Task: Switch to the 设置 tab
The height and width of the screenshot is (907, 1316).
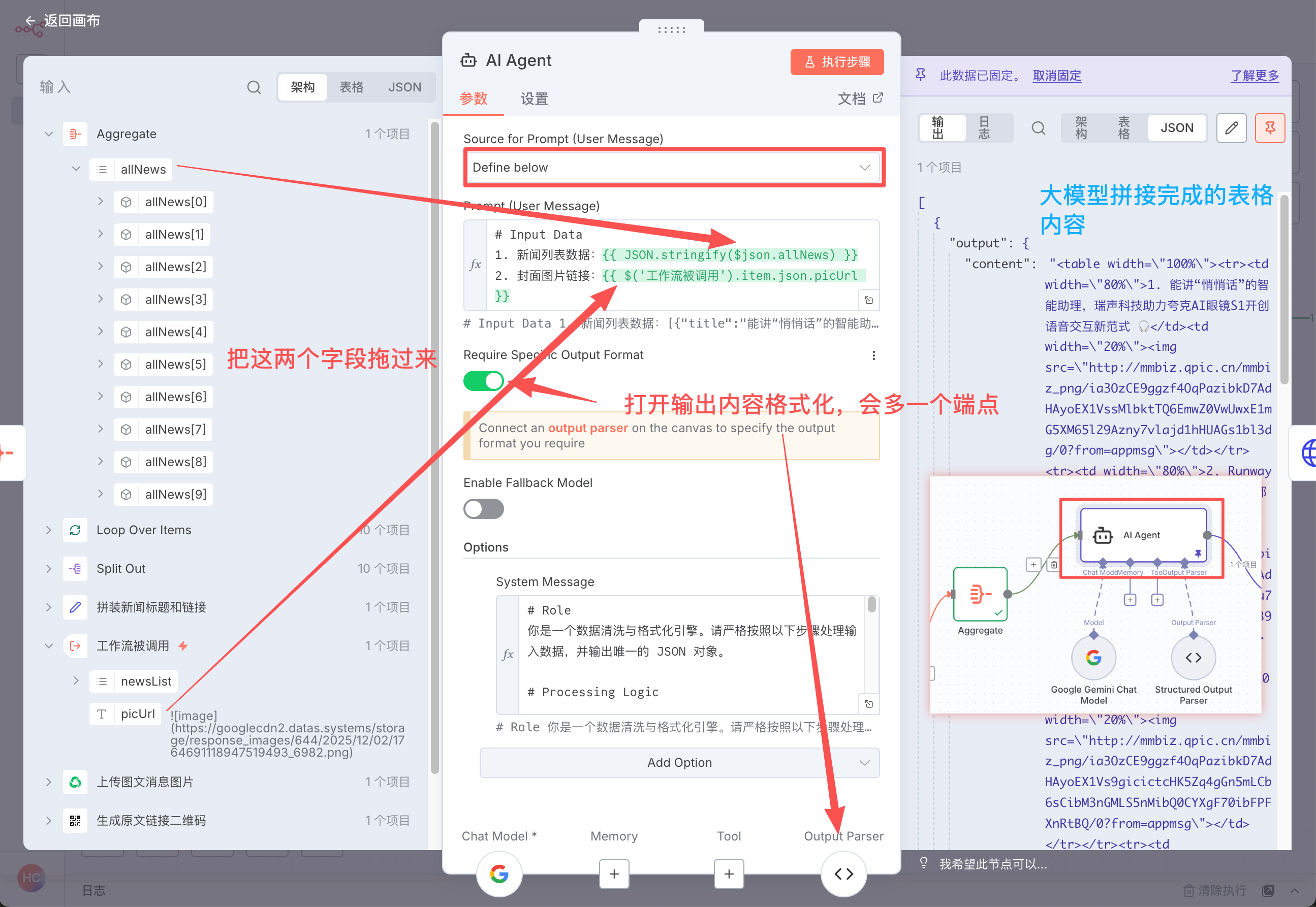Action: [x=534, y=99]
